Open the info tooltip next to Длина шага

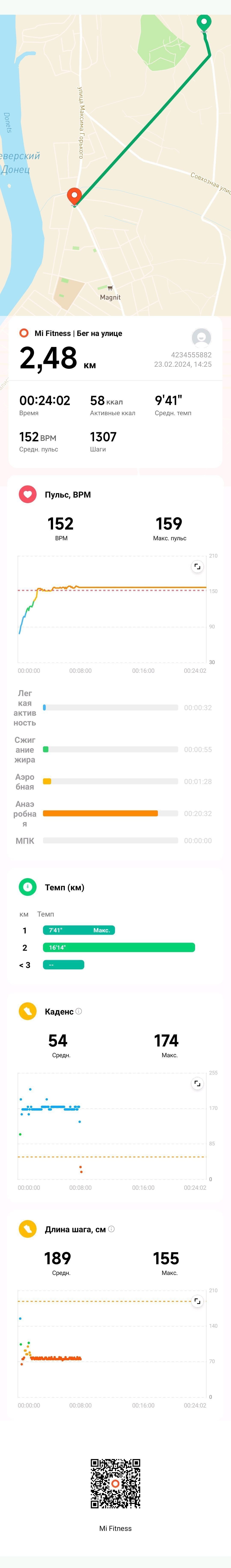(x=111, y=1229)
